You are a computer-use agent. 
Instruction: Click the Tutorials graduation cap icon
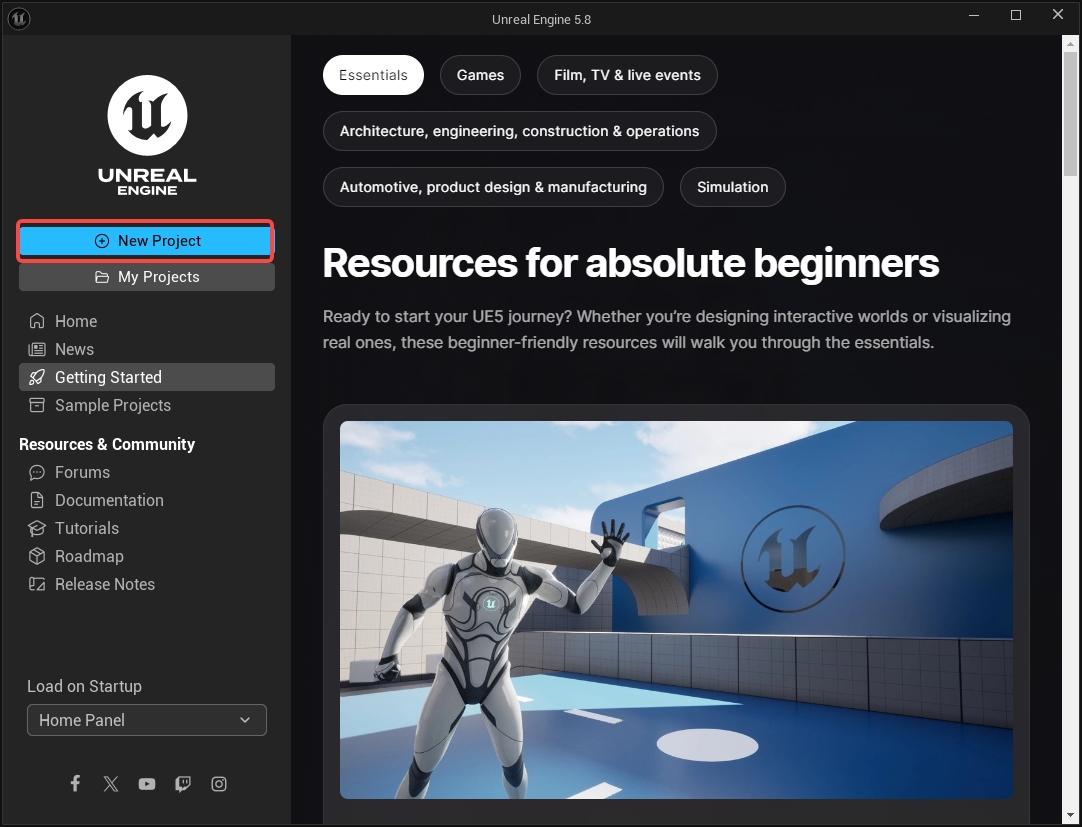[37, 528]
